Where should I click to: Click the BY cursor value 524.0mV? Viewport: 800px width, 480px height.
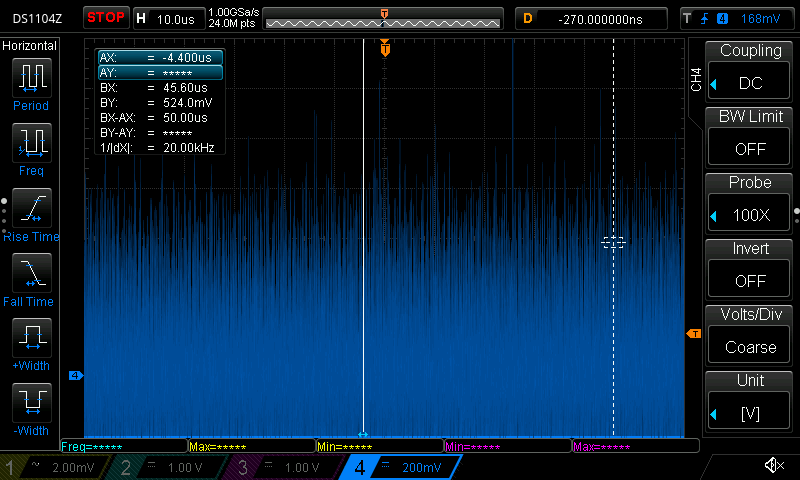pyautogui.click(x=187, y=103)
